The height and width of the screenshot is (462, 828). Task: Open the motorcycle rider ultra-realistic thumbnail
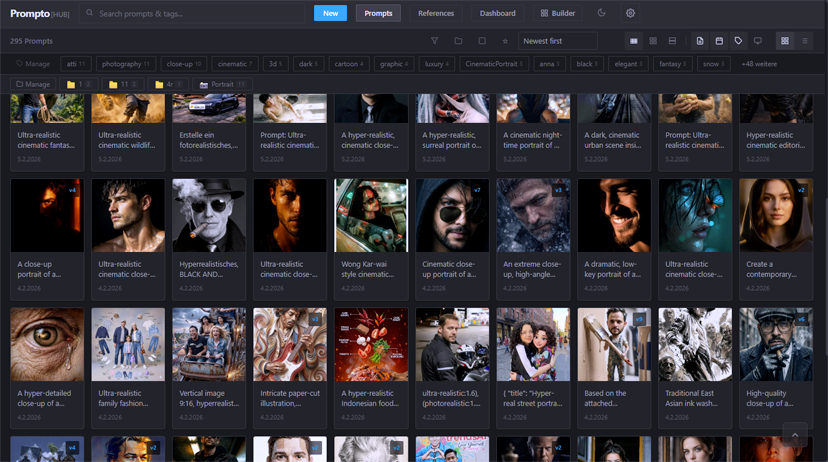[x=452, y=344]
